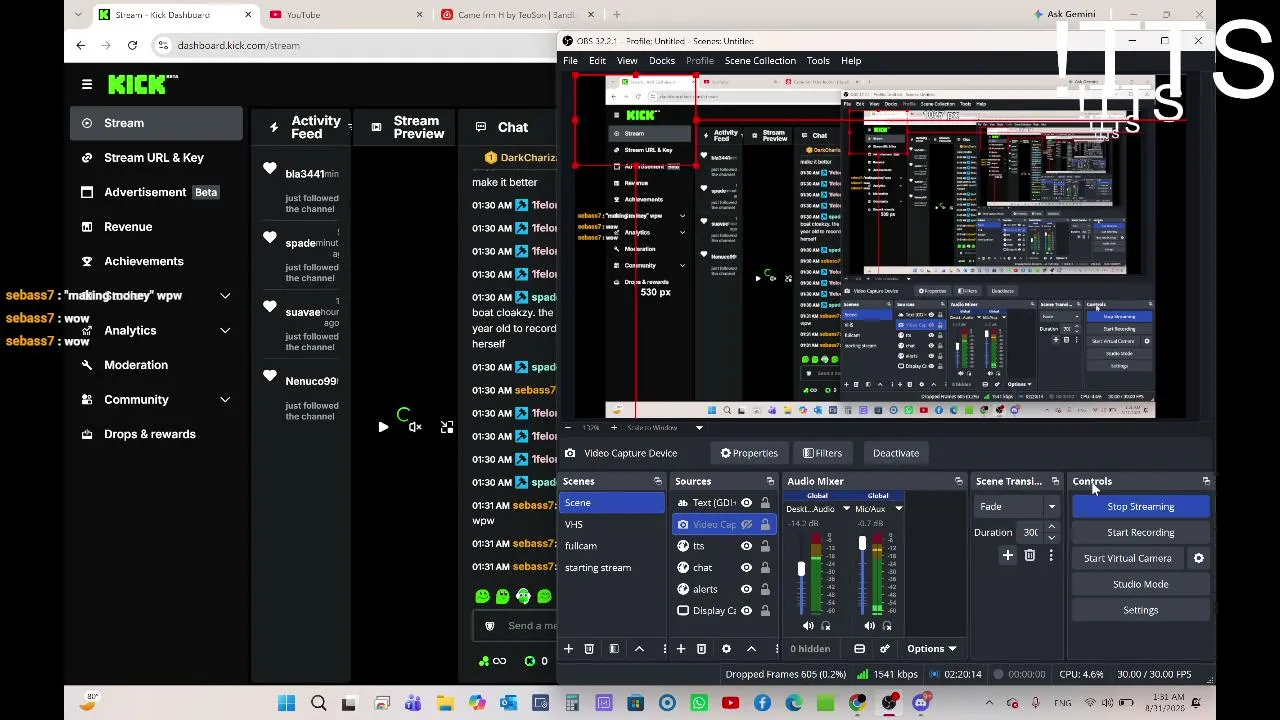Expand the sidebar section above Analytics
This screenshot has width=1280, height=720.
(225, 296)
